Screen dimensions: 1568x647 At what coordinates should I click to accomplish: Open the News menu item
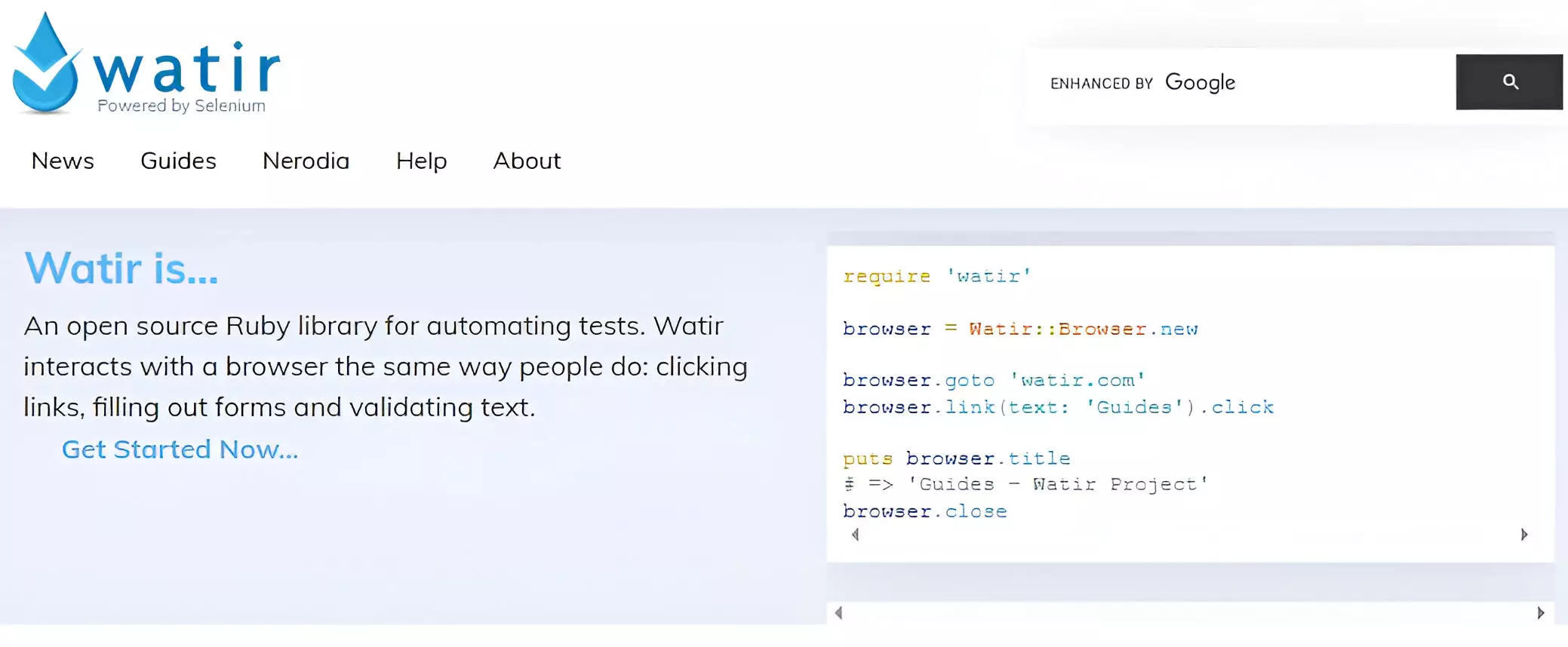tap(63, 161)
